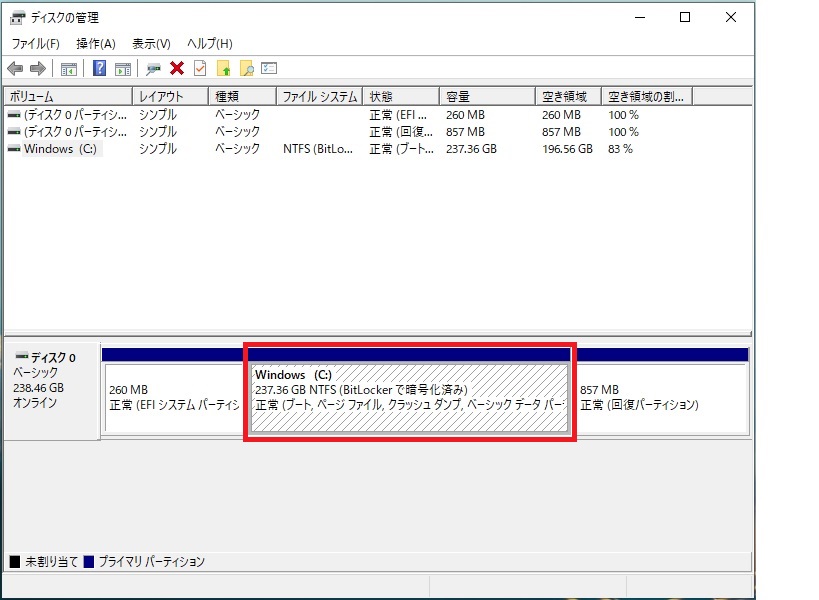Select the 857 MB recovery partition block
The height and width of the screenshot is (600, 819).
click(x=662, y=397)
